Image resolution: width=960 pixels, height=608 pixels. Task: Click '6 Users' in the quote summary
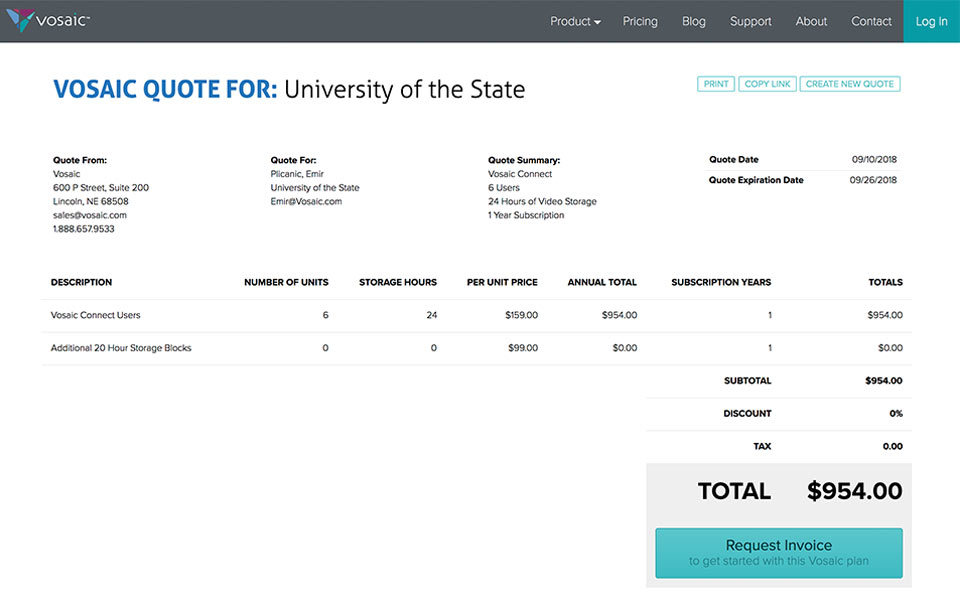pyautogui.click(x=504, y=187)
